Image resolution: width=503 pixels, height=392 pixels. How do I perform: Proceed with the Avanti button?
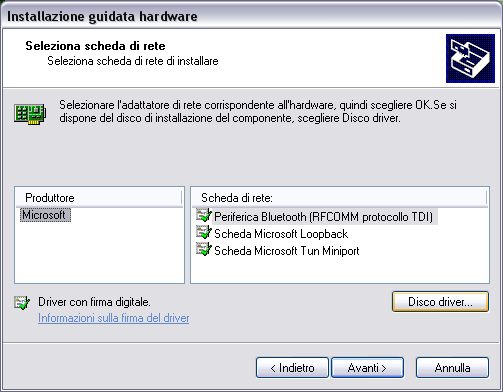tap(367, 368)
